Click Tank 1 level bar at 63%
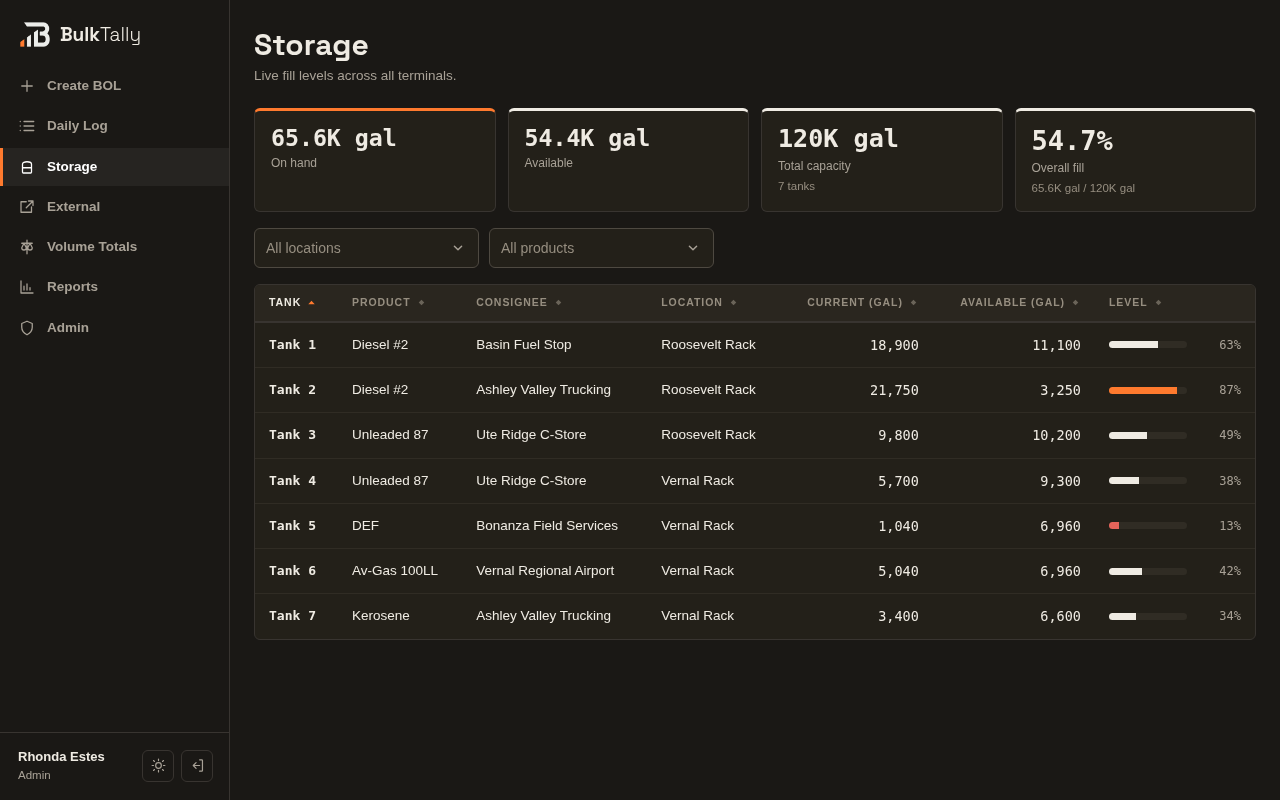Viewport: 1280px width, 800px height. click(1148, 345)
